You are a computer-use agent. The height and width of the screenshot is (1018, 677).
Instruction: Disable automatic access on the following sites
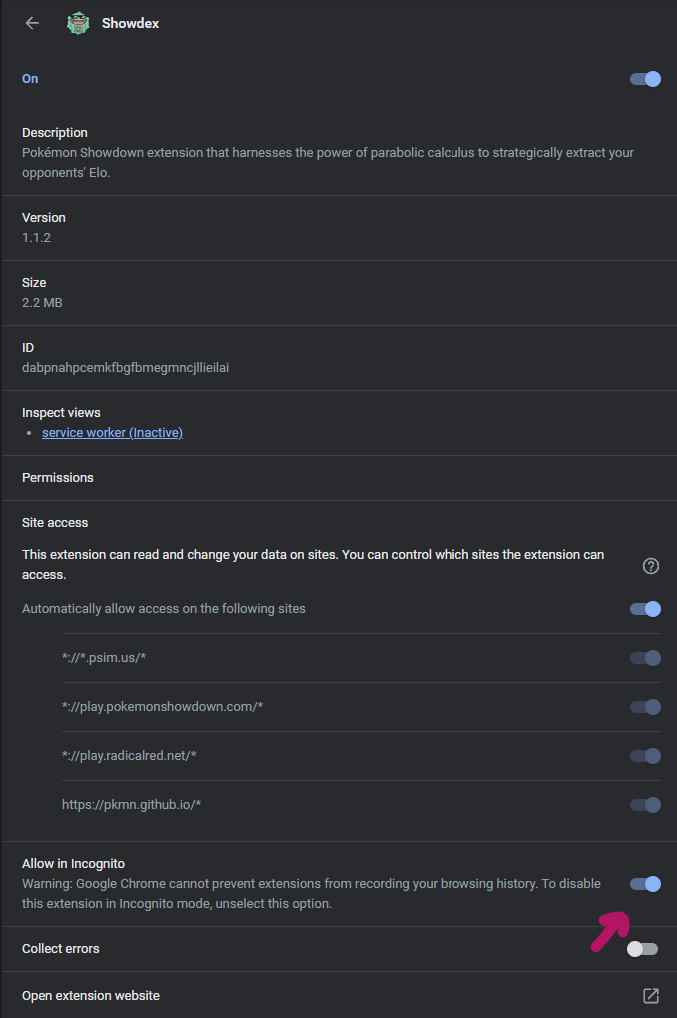tap(645, 609)
